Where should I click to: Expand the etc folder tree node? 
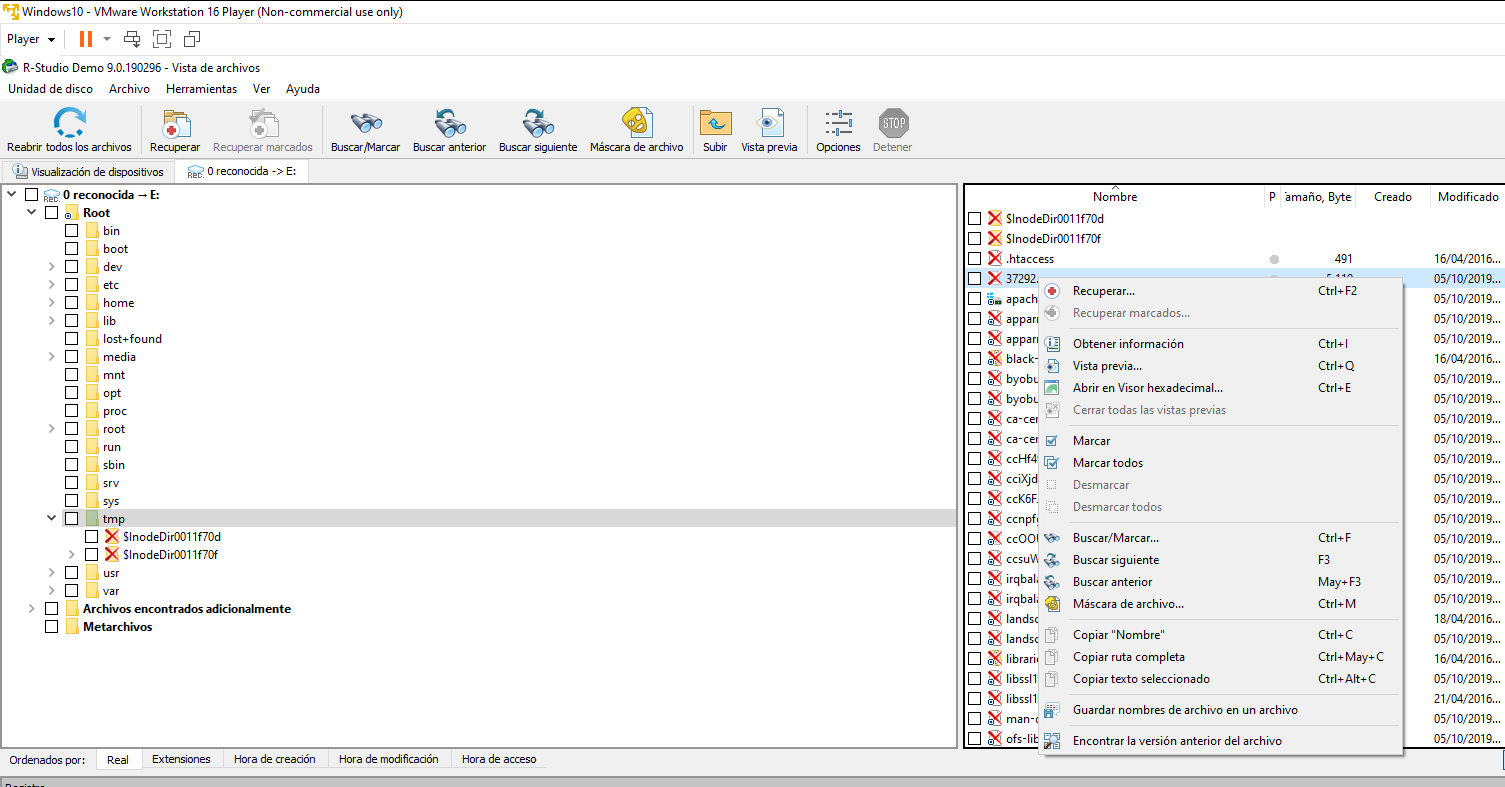click(x=51, y=285)
